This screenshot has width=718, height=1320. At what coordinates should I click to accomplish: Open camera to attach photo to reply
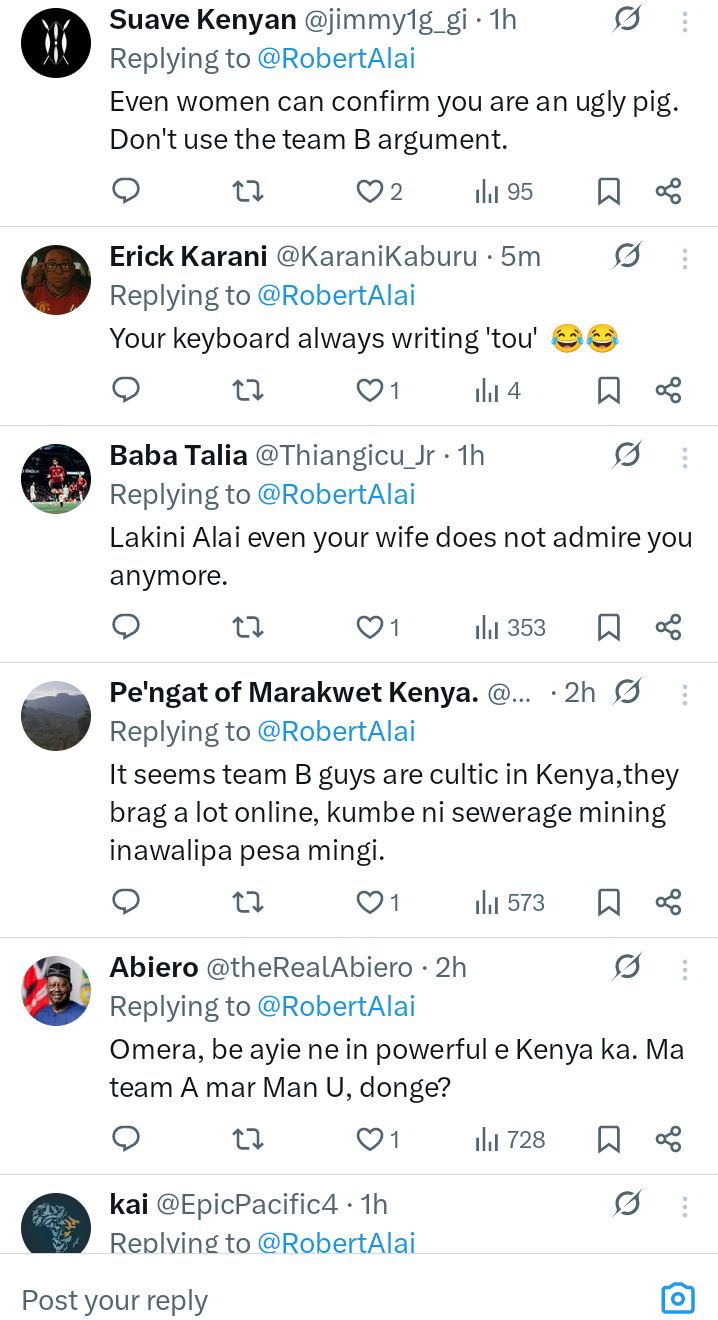click(x=678, y=1299)
